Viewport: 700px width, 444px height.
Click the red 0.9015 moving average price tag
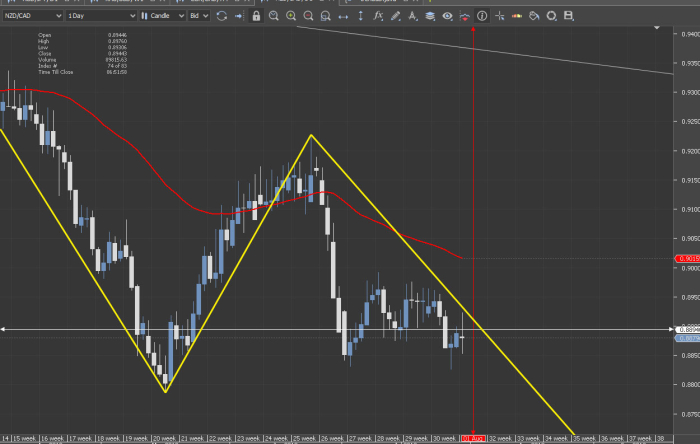tap(688, 259)
